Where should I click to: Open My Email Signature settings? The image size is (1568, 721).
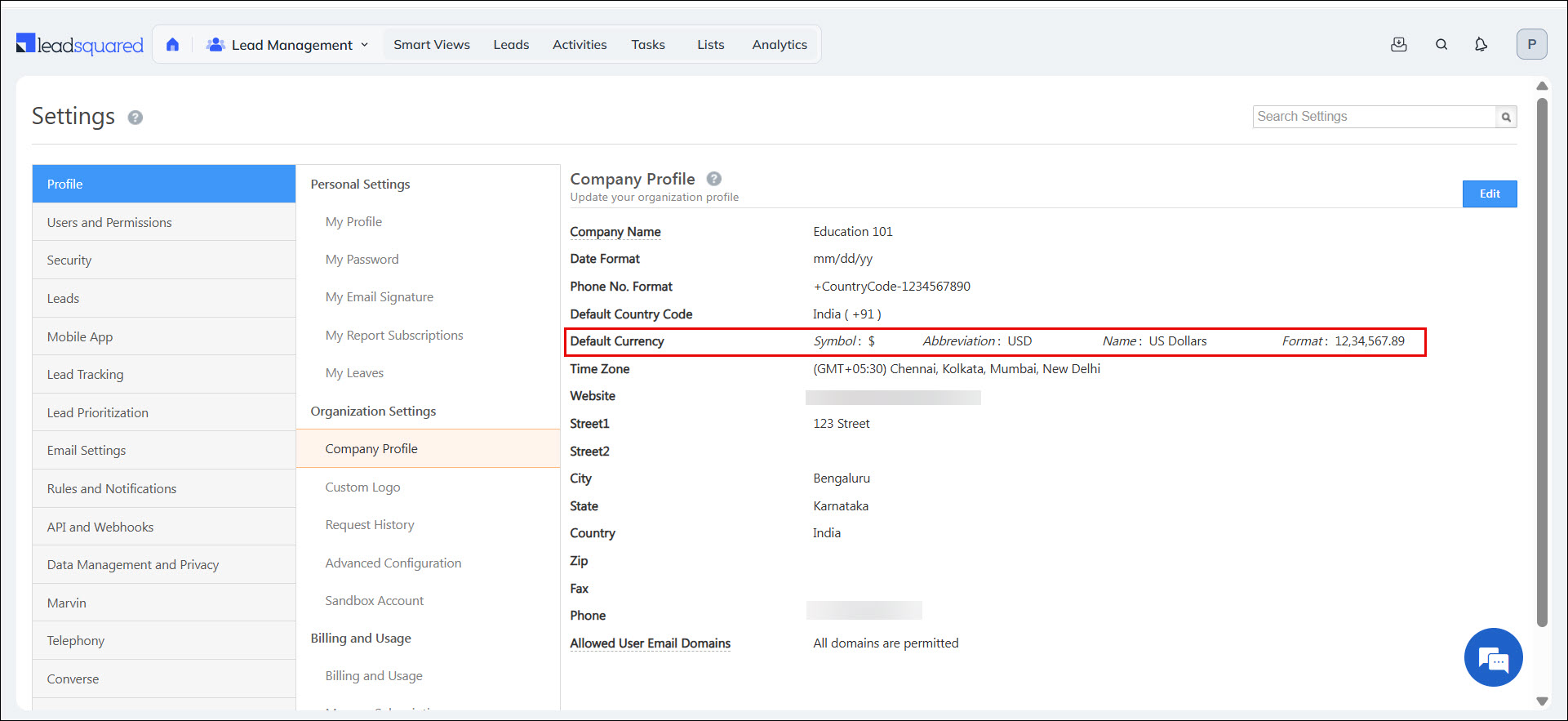pyautogui.click(x=379, y=297)
